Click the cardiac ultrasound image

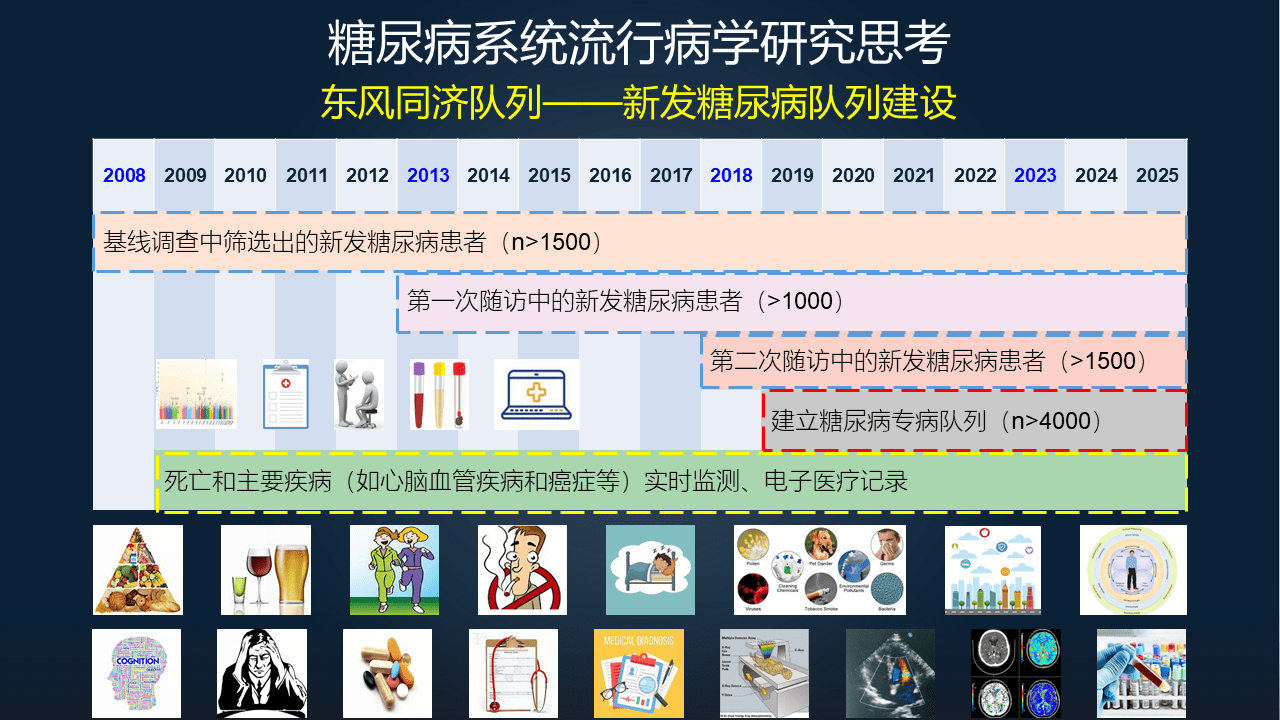click(x=890, y=673)
